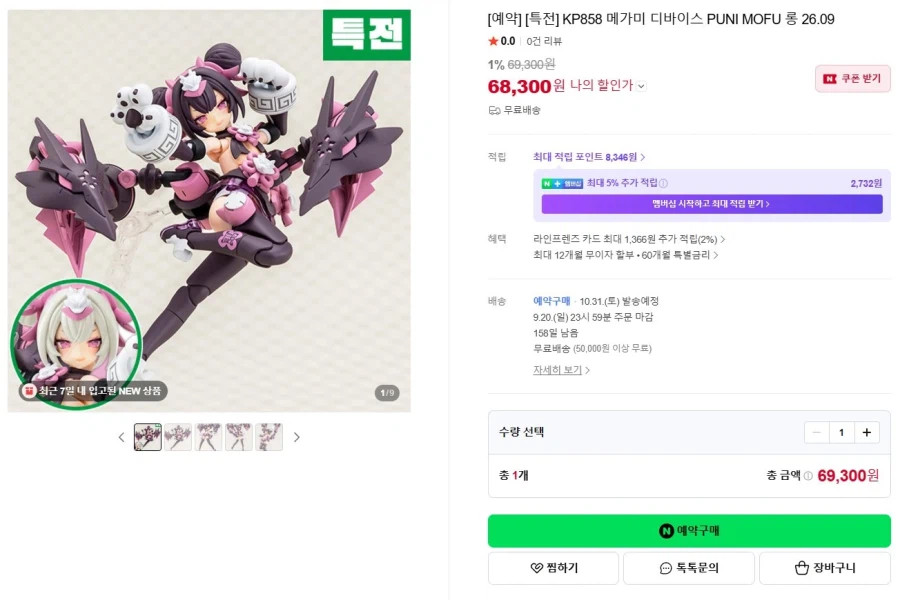The image size is (900, 600).
Task: Click the 쿠폰 받기 coupon button
Action: click(852, 78)
